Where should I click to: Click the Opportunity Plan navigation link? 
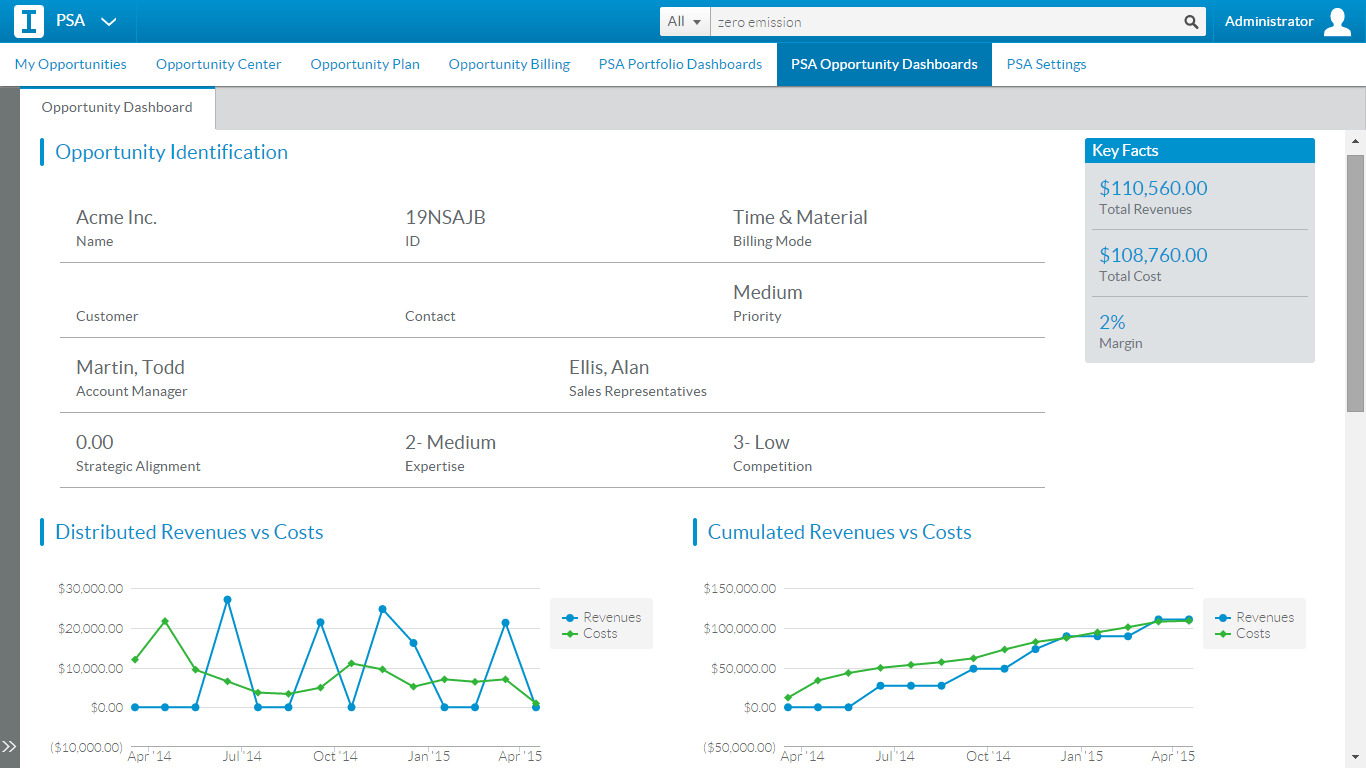[365, 64]
